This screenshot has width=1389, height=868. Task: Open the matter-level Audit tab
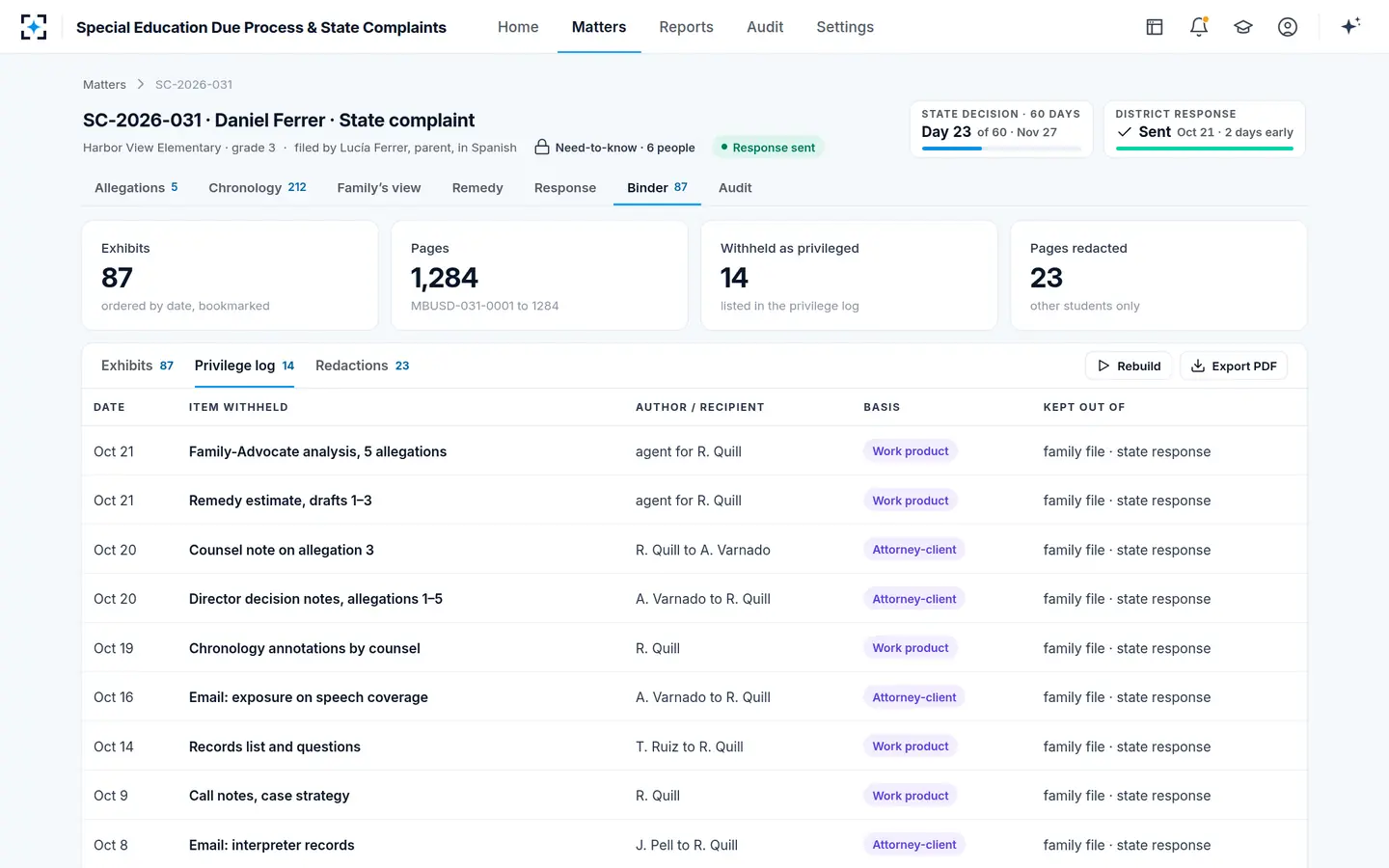[x=735, y=187]
